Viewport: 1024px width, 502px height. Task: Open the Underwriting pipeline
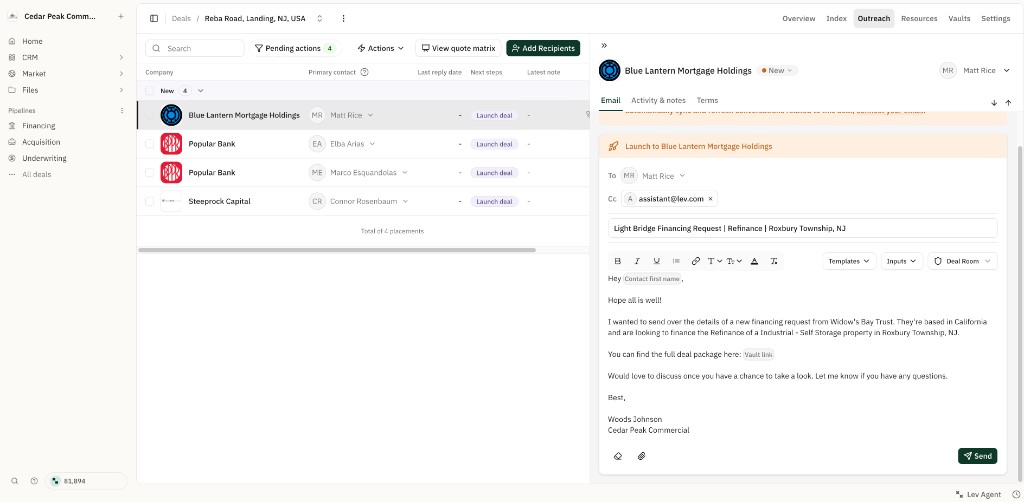click(x=44, y=159)
